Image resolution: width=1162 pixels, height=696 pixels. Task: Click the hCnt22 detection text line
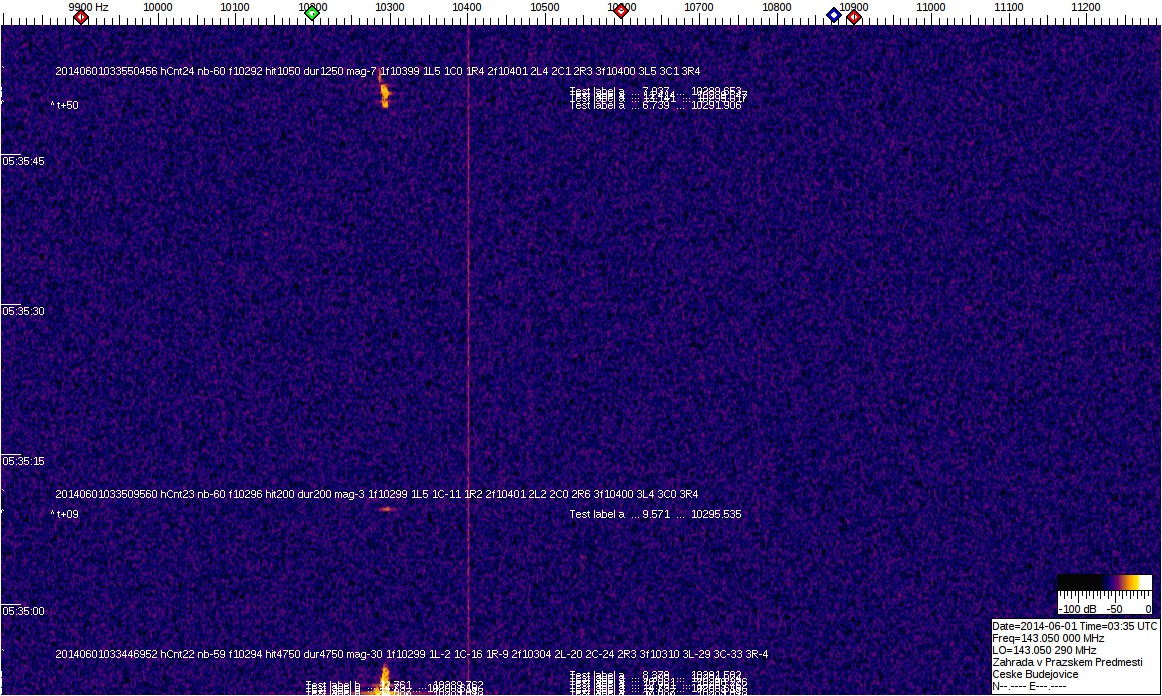[x=411, y=654]
